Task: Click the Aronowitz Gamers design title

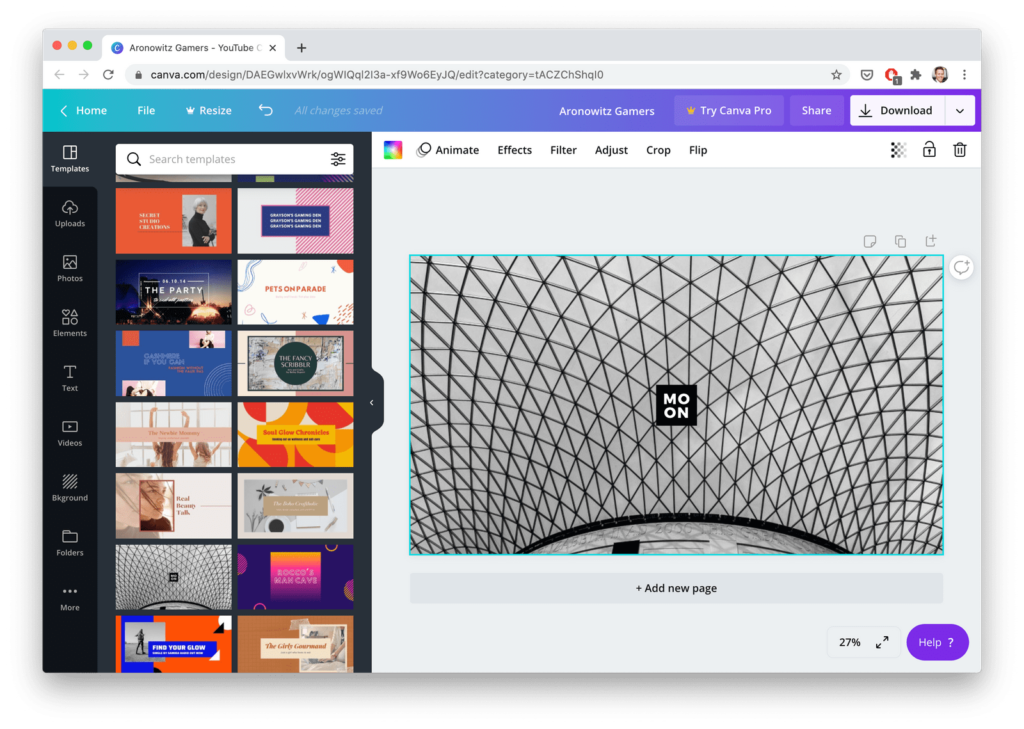Action: 607,110
